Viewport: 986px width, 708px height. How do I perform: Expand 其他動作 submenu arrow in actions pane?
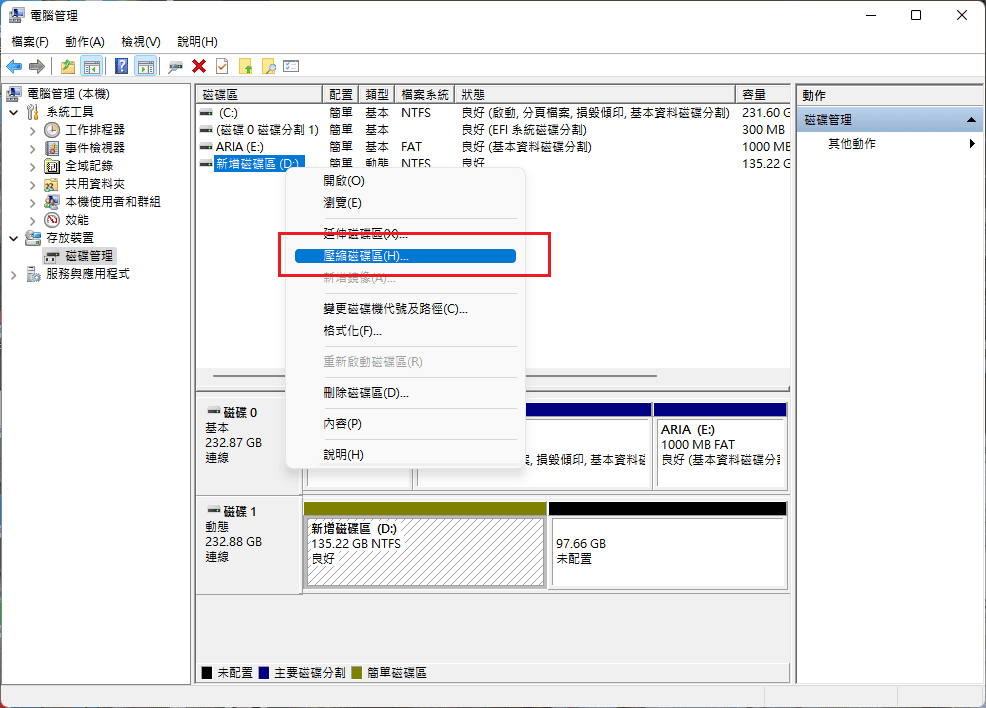pos(972,144)
